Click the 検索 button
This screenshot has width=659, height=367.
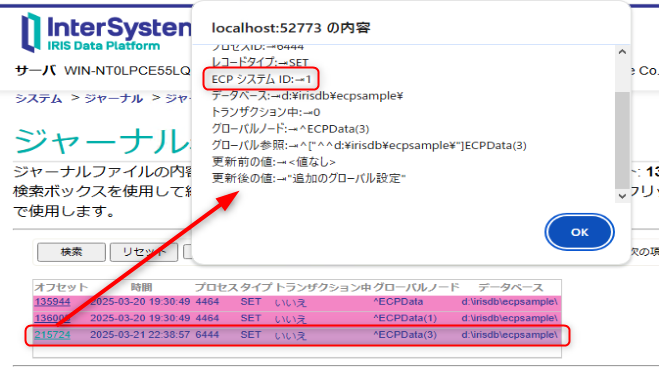tap(71, 252)
